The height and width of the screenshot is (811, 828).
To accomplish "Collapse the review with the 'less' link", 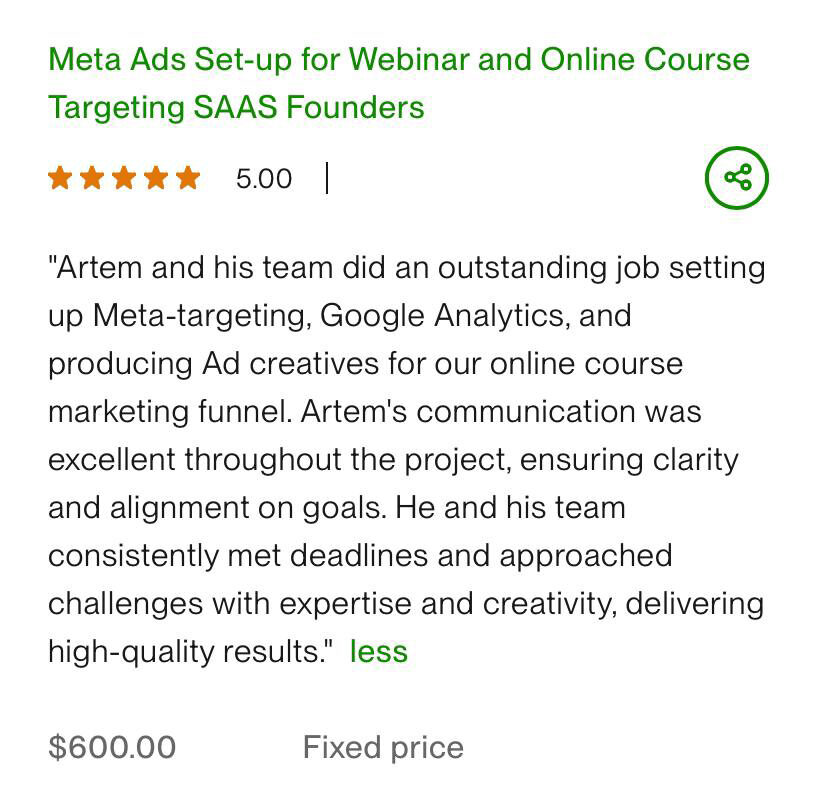I will pos(378,652).
